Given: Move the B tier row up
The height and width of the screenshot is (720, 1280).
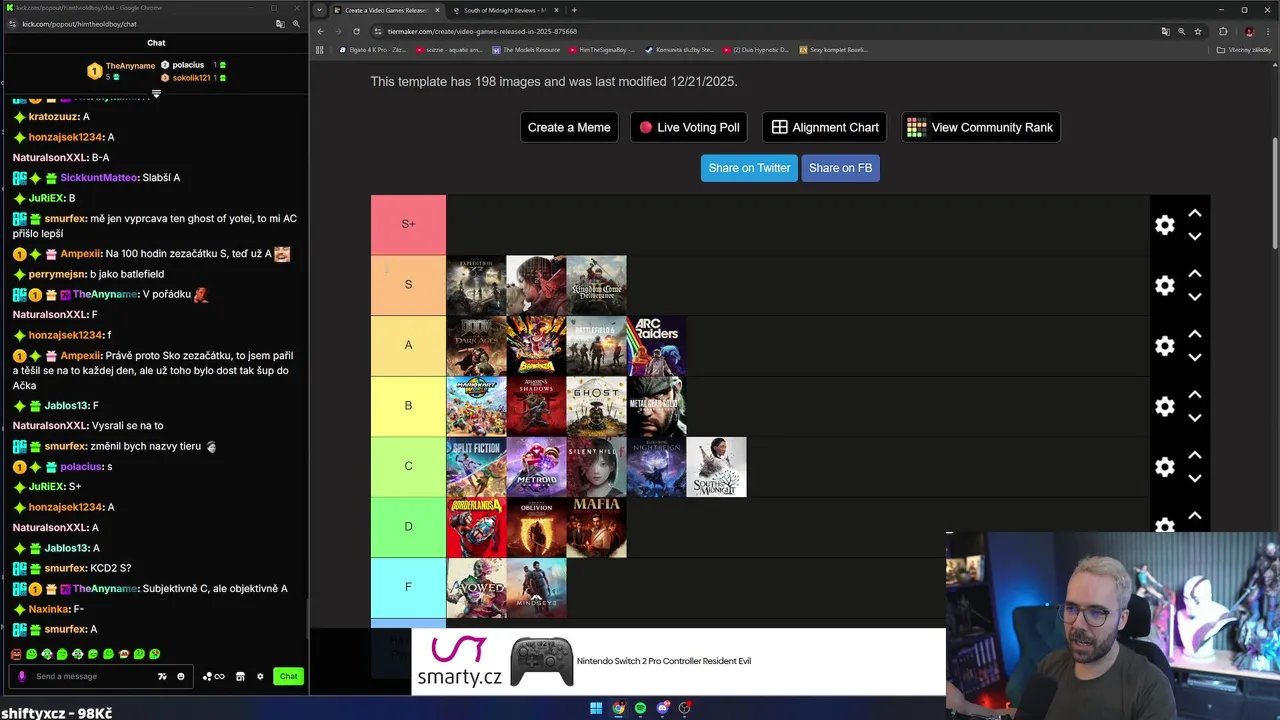Looking at the screenshot, I should point(1194,394).
